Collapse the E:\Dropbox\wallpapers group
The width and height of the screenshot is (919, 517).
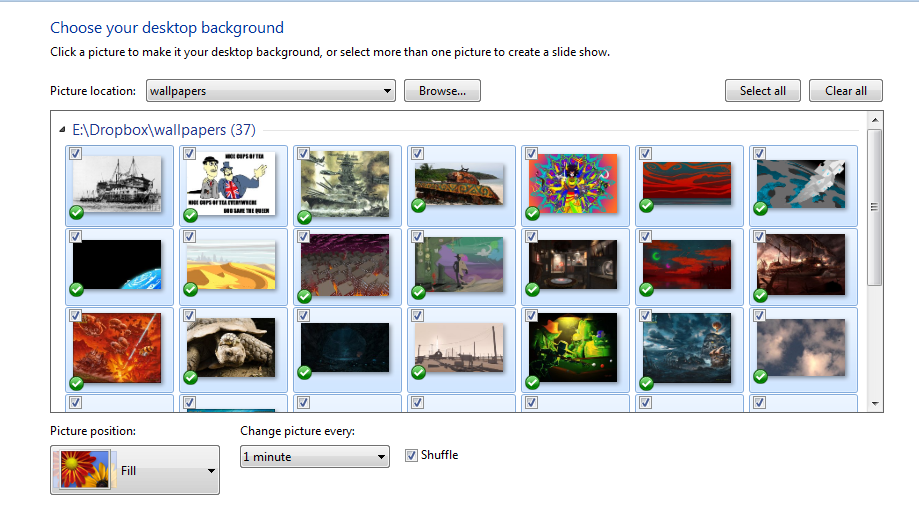click(63, 130)
